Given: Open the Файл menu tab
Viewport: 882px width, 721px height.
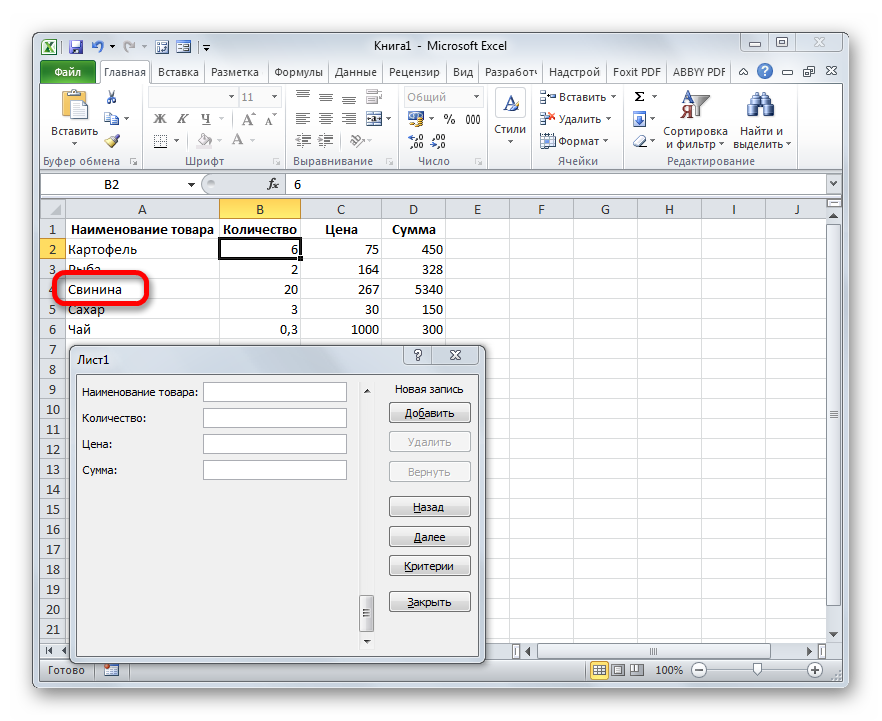Looking at the screenshot, I should pyautogui.click(x=68, y=72).
